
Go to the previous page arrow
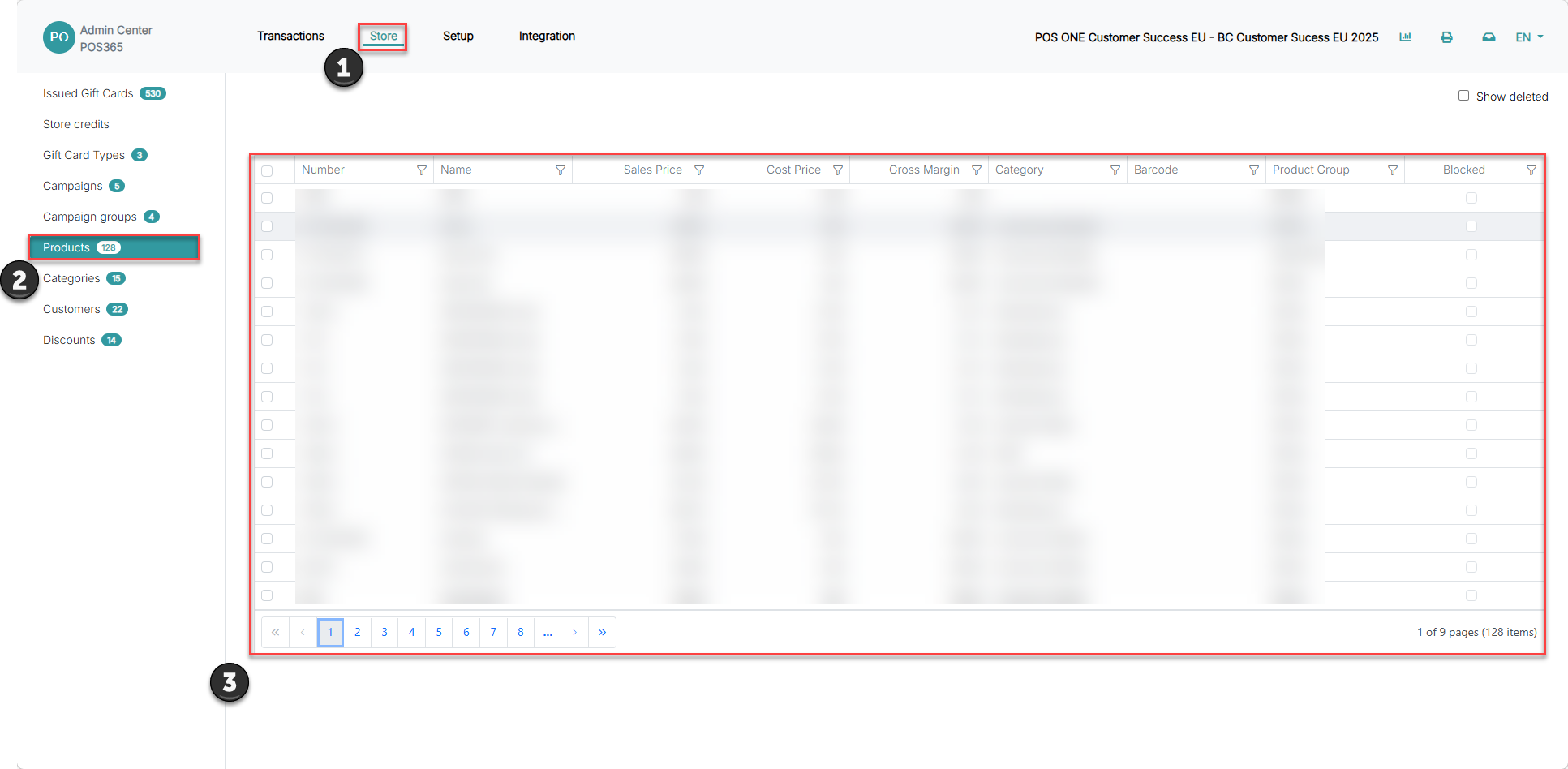303,632
